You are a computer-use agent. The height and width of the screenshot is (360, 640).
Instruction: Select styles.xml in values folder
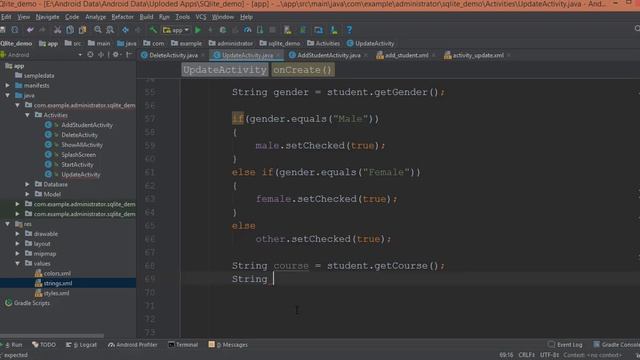point(56,293)
